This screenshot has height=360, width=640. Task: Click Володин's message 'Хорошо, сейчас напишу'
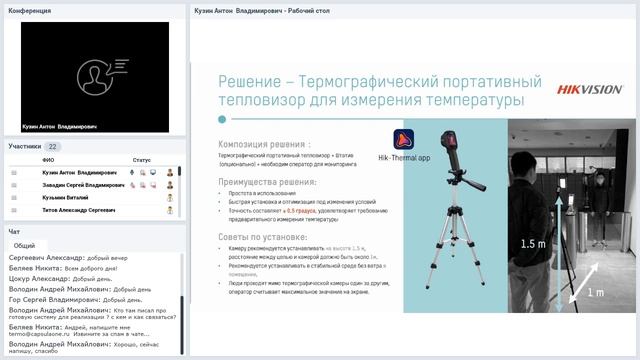[x=84, y=347]
